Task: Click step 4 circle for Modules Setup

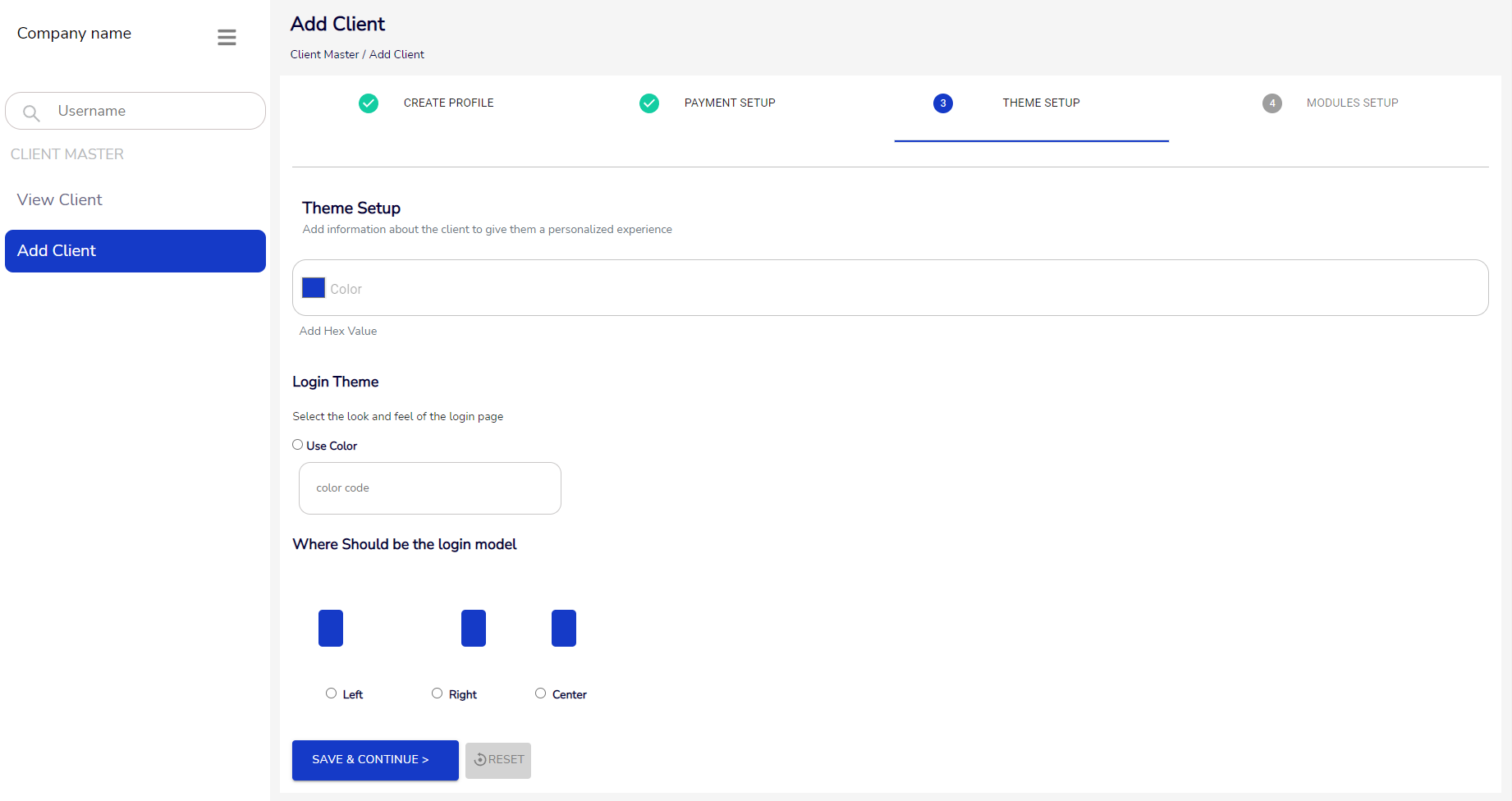Action: tap(1272, 103)
